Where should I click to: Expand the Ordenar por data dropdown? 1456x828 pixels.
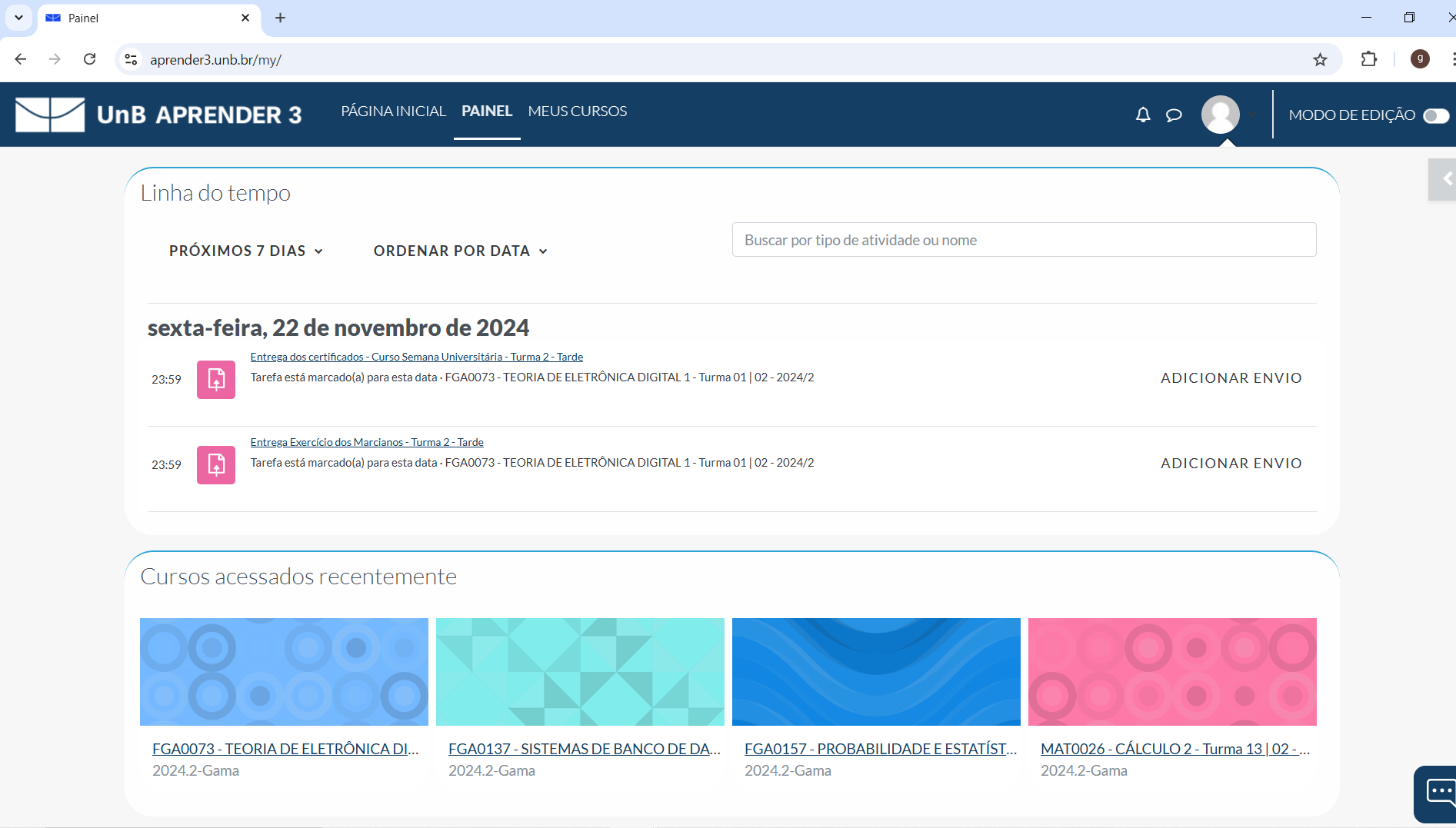point(461,251)
